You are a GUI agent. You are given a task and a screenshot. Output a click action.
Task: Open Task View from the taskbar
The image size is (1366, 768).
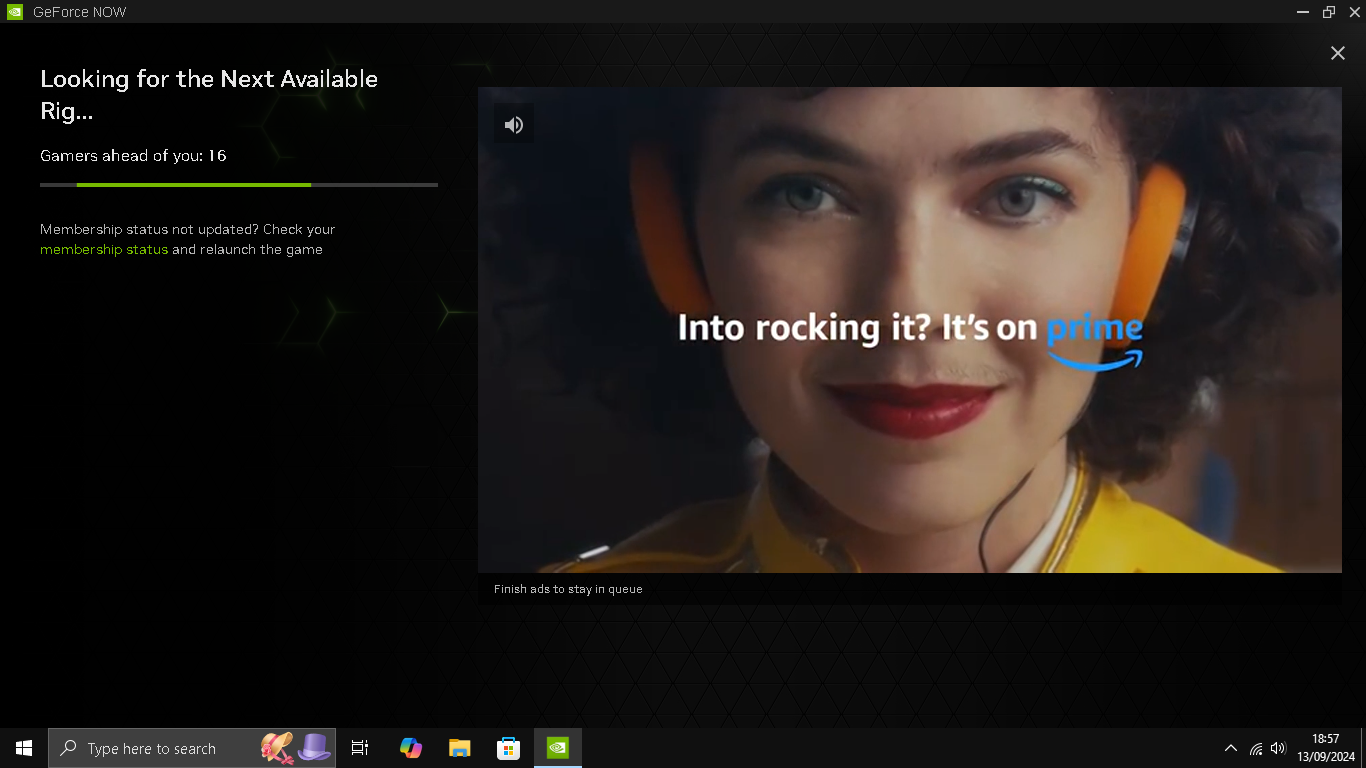[360, 748]
